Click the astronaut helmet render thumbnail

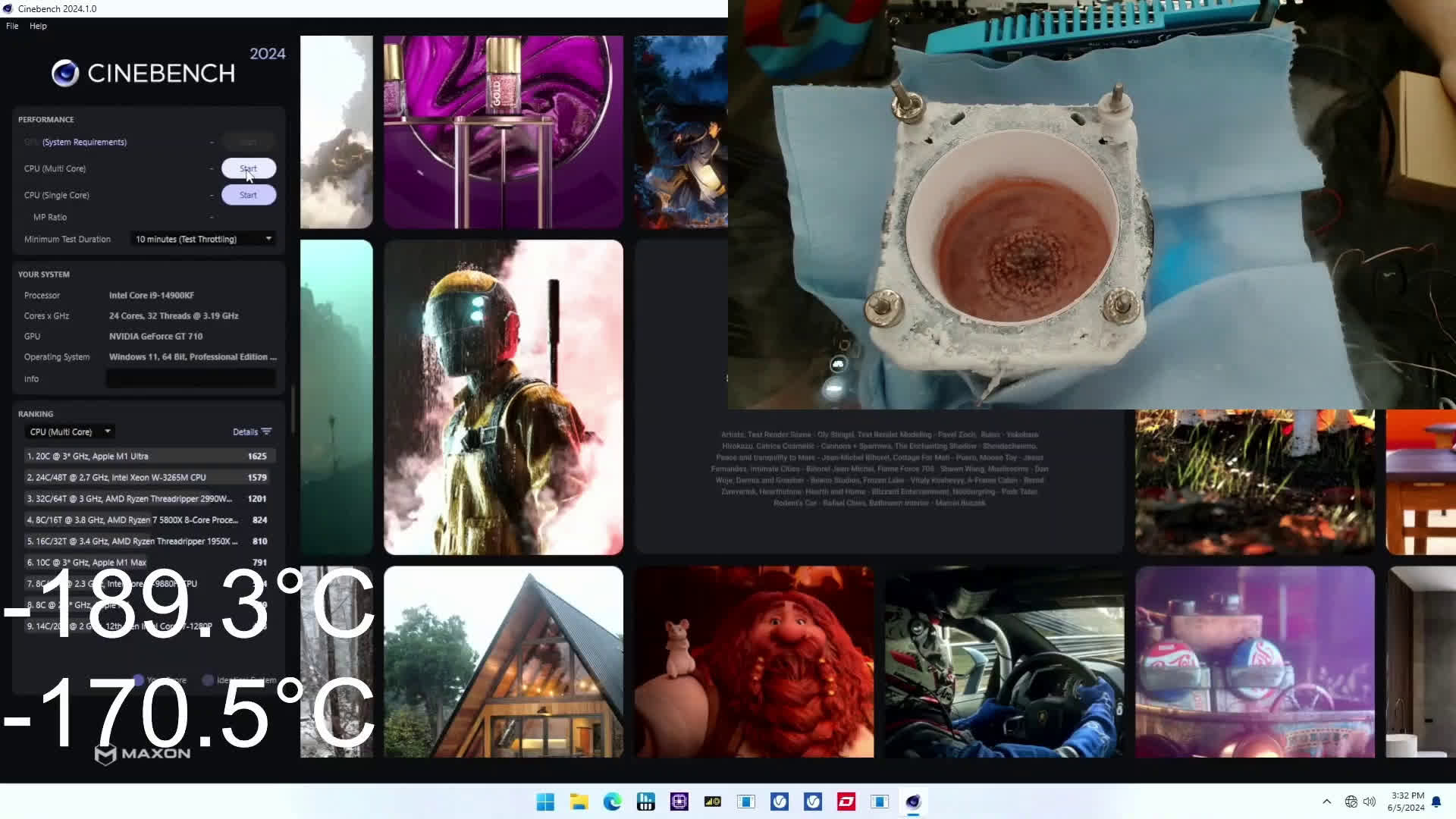(504, 397)
